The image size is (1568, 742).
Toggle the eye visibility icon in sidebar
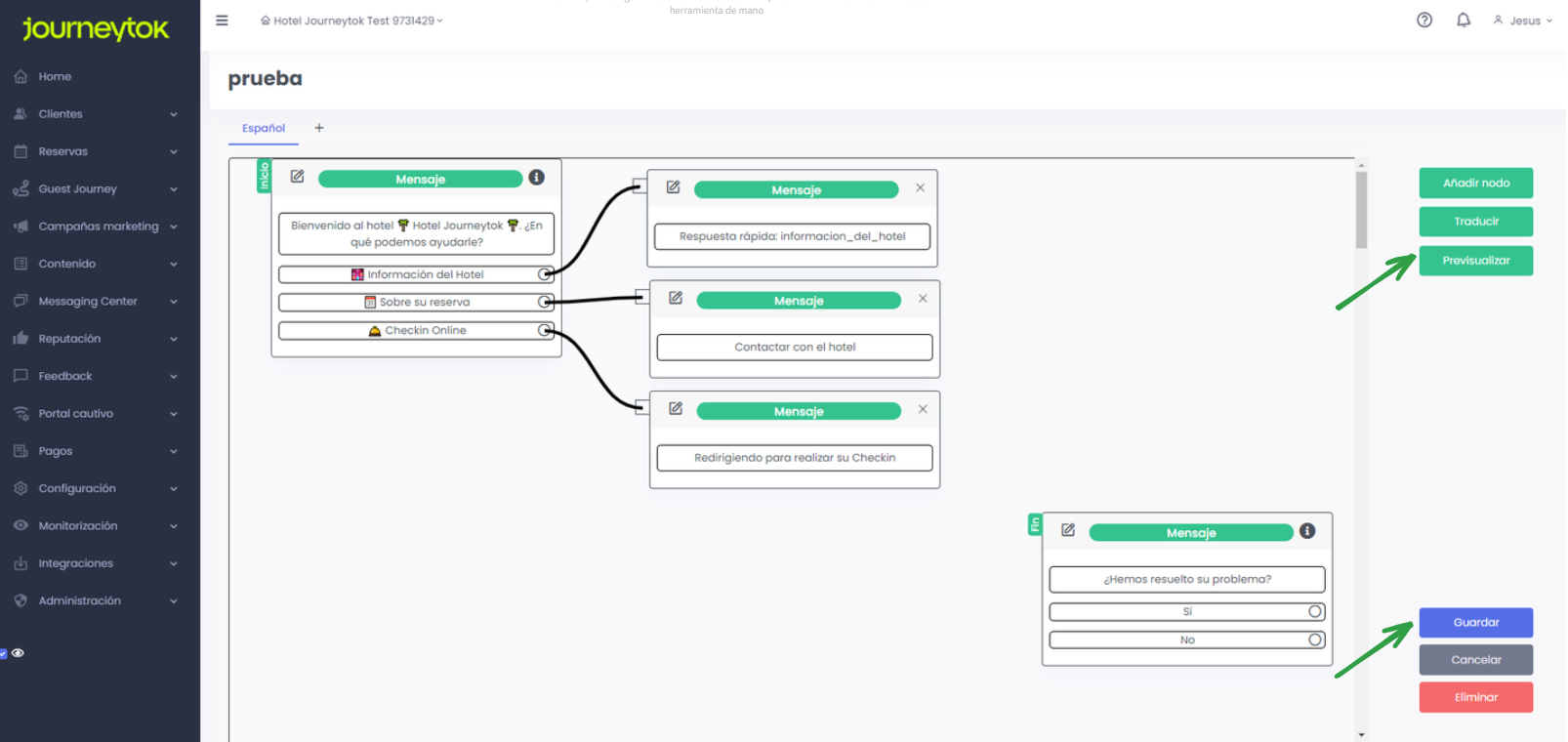[18, 653]
